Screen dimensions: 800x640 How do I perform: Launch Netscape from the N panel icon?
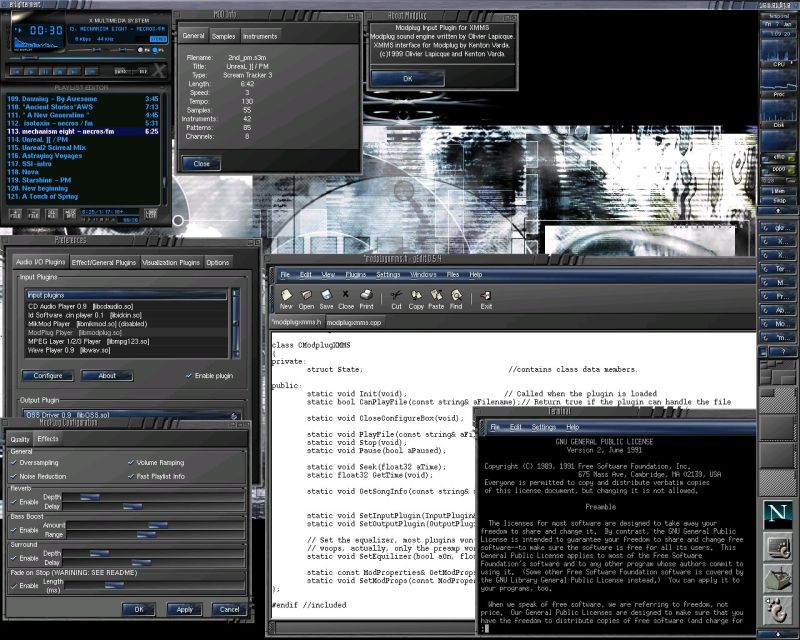tap(777, 514)
